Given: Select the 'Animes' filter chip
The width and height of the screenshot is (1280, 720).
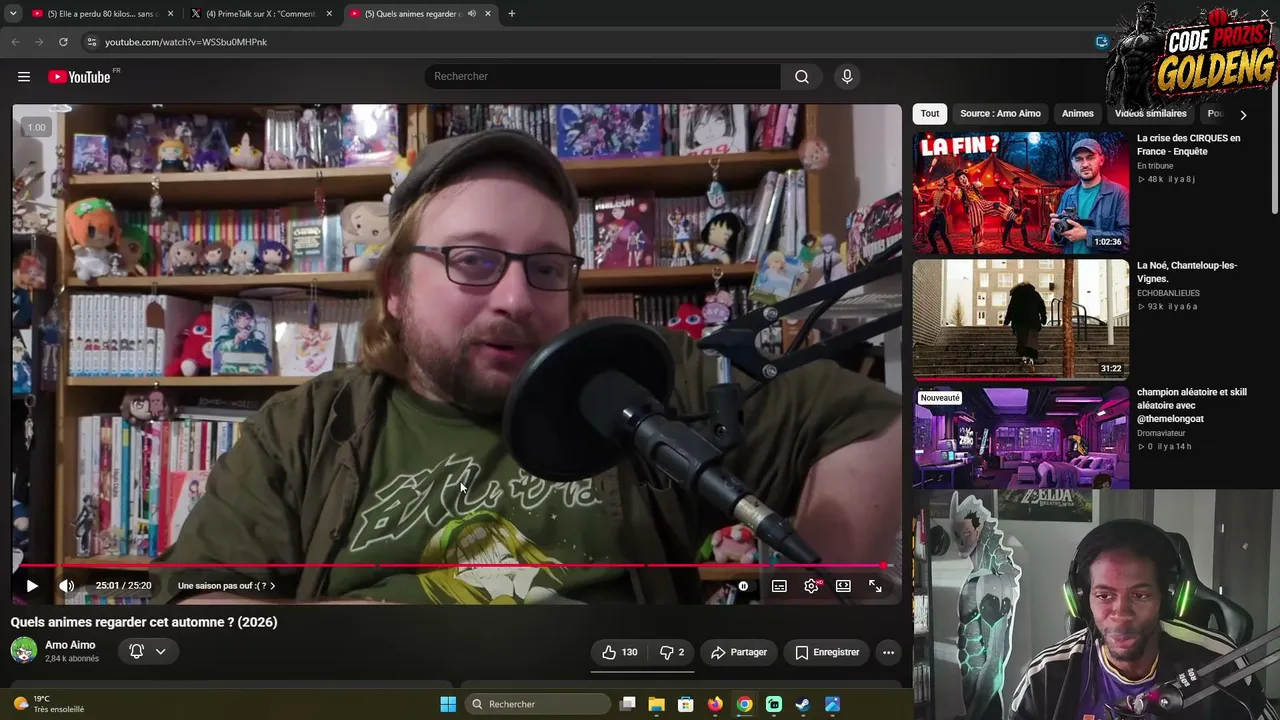Looking at the screenshot, I should (x=1077, y=113).
